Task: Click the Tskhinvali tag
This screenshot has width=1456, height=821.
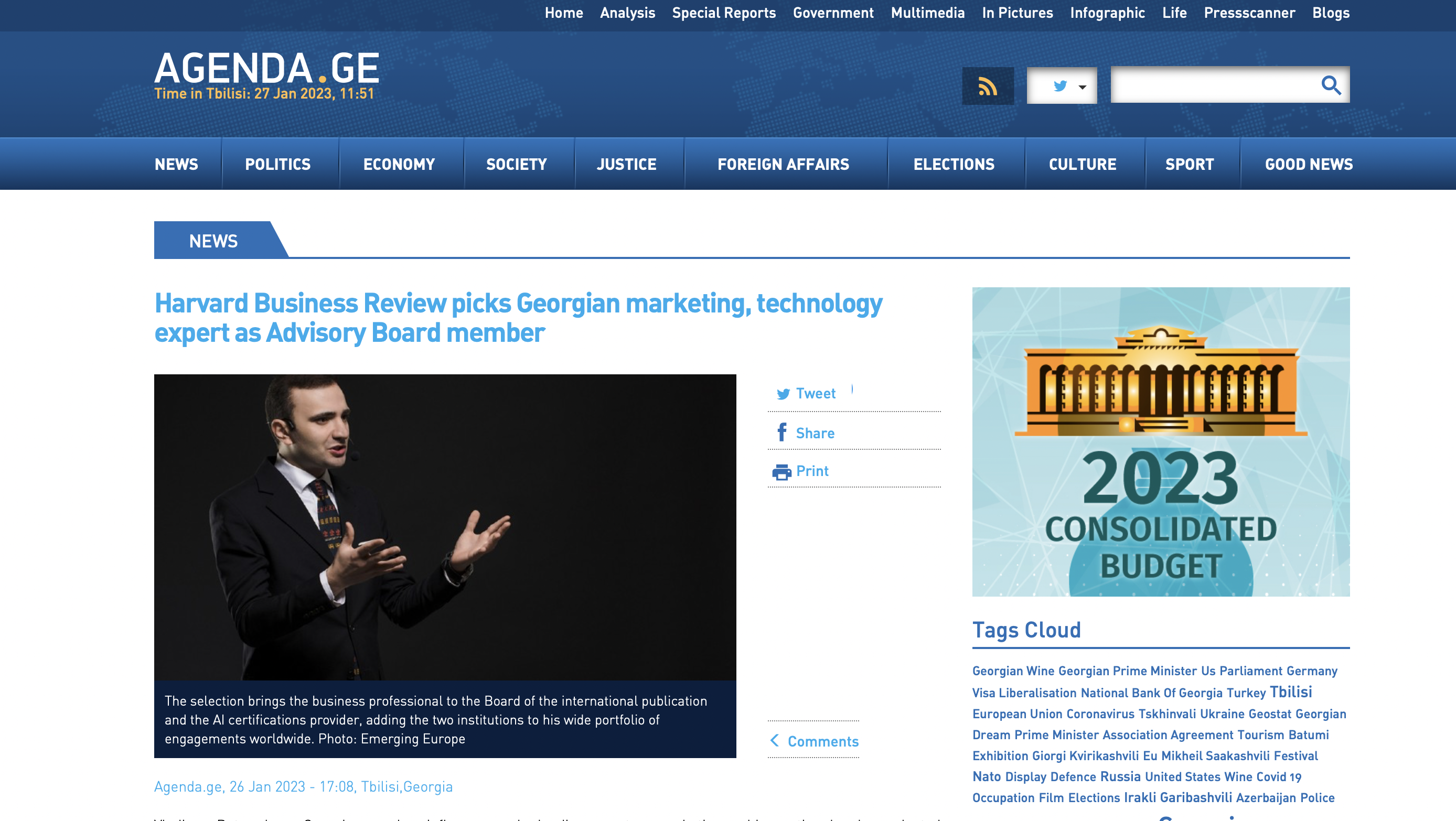Action: pos(1166,714)
